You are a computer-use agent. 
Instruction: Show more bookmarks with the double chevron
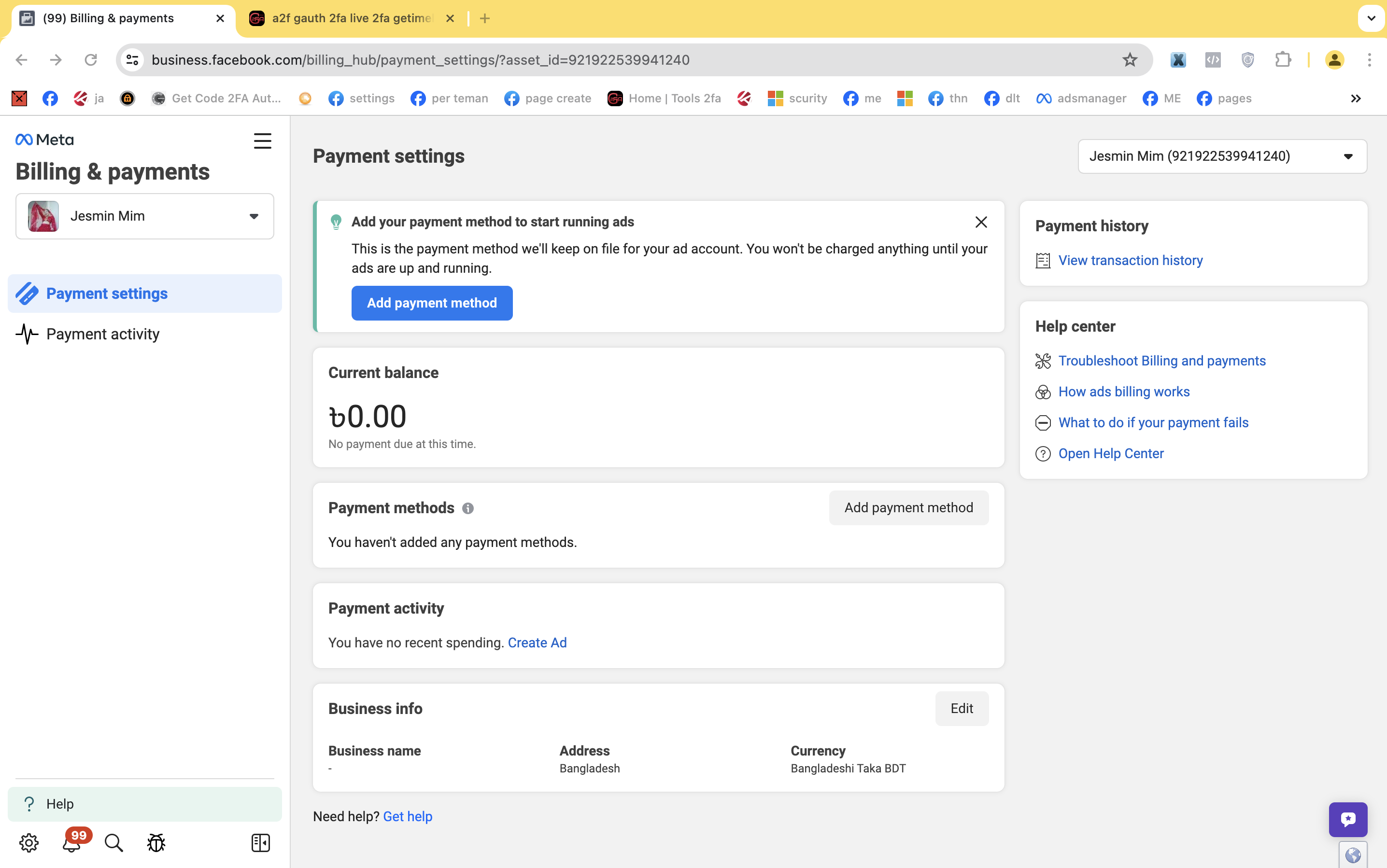coord(1356,99)
